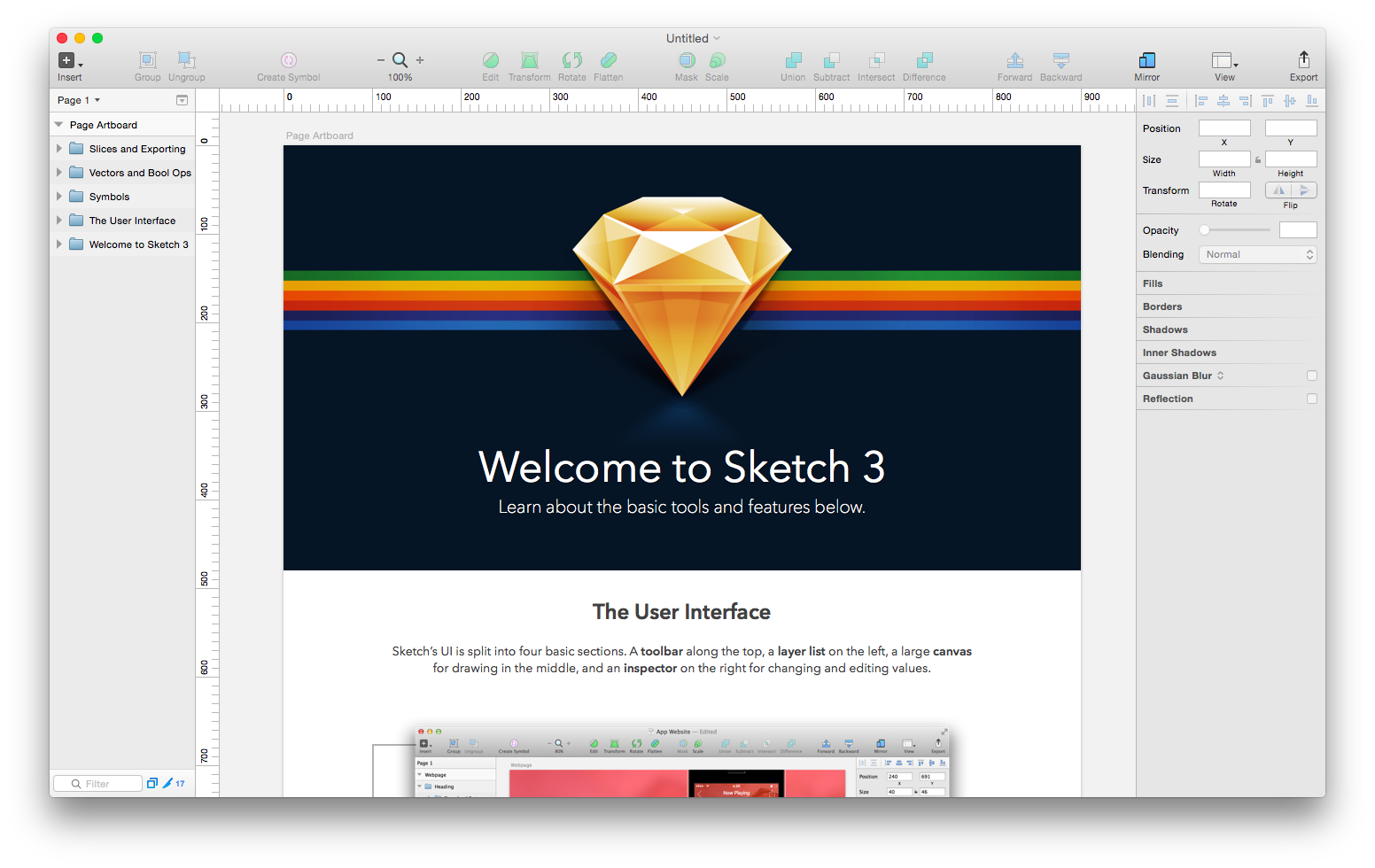The height and width of the screenshot is (868, 1375).
Task: Open the Untitled document title menu
Action: [694, 38]
